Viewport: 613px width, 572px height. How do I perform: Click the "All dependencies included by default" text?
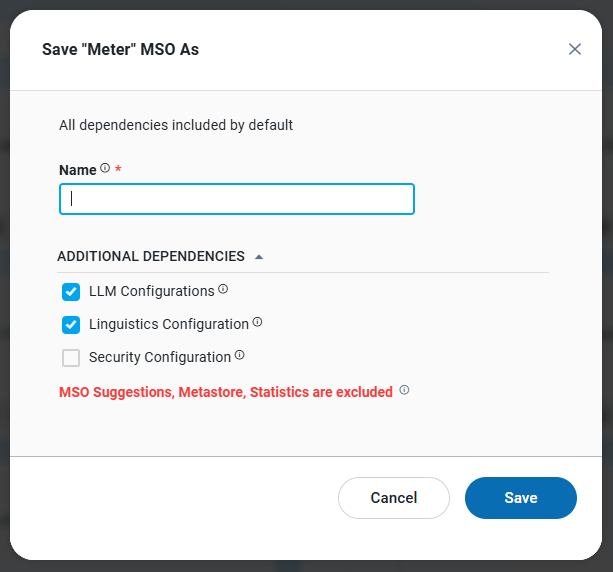(176, 126)
